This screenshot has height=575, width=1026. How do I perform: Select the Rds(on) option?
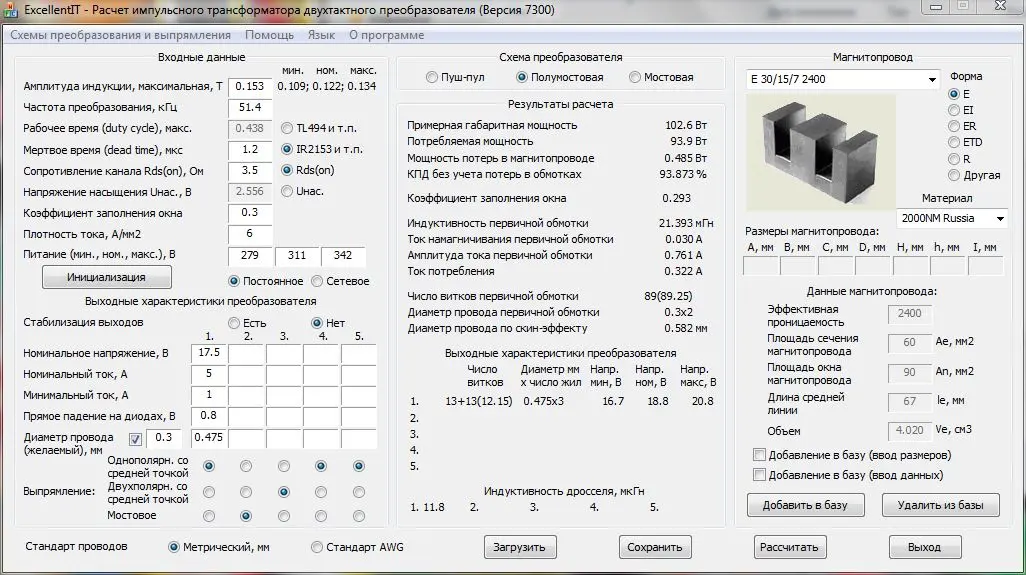pyautogui.click(x=308, y=170)
